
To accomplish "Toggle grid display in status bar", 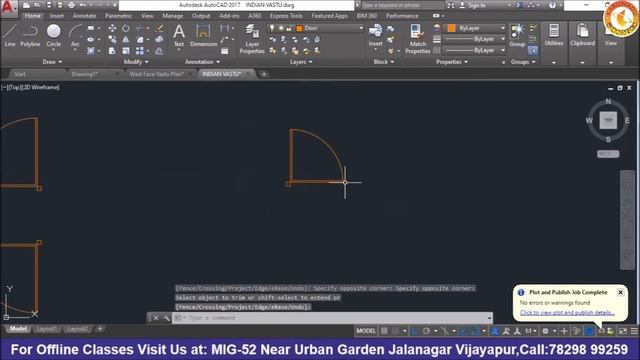I will [384, 331].
